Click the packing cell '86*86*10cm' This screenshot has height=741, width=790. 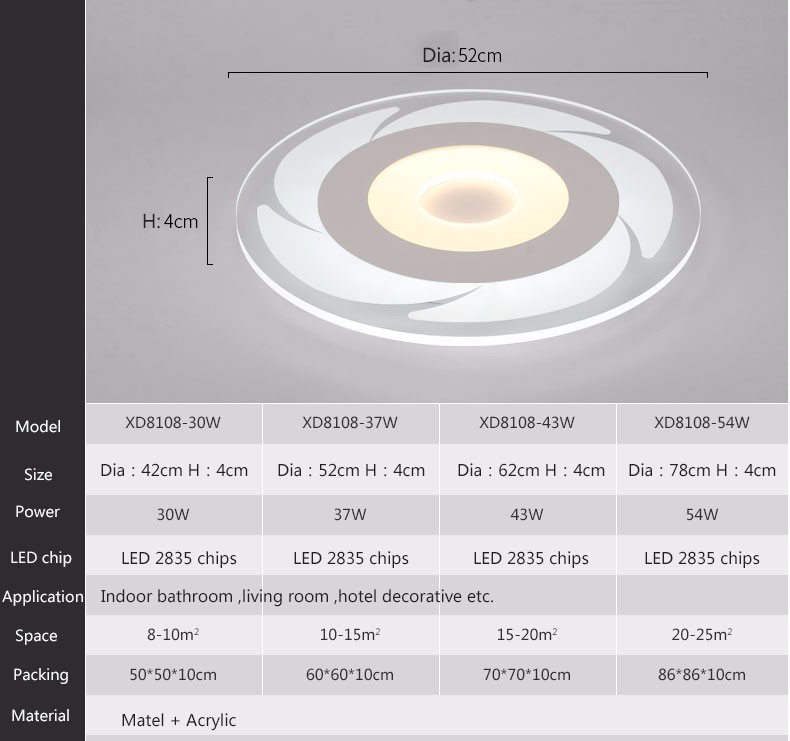pos(702,675)
